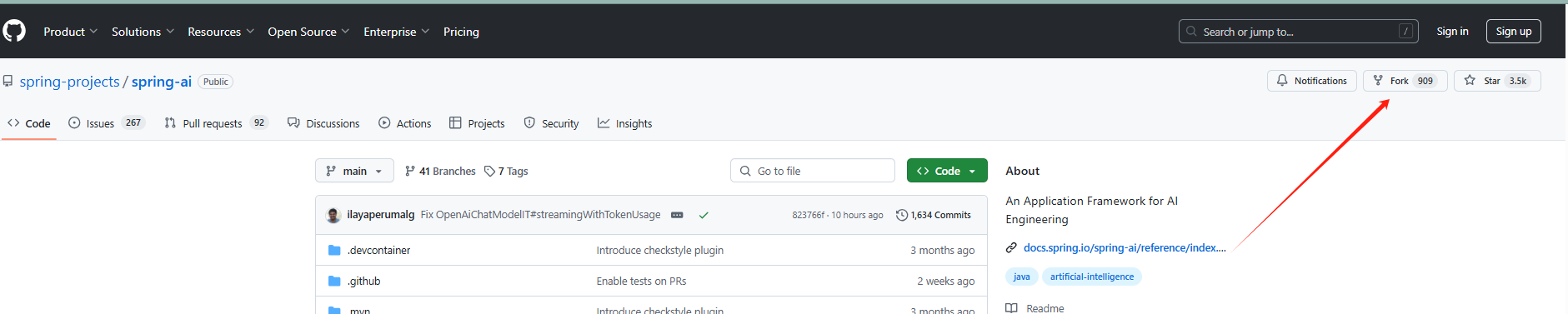View the 1,634 Commits history
The image size is (1568, 314).
click(x=934, y=215)
